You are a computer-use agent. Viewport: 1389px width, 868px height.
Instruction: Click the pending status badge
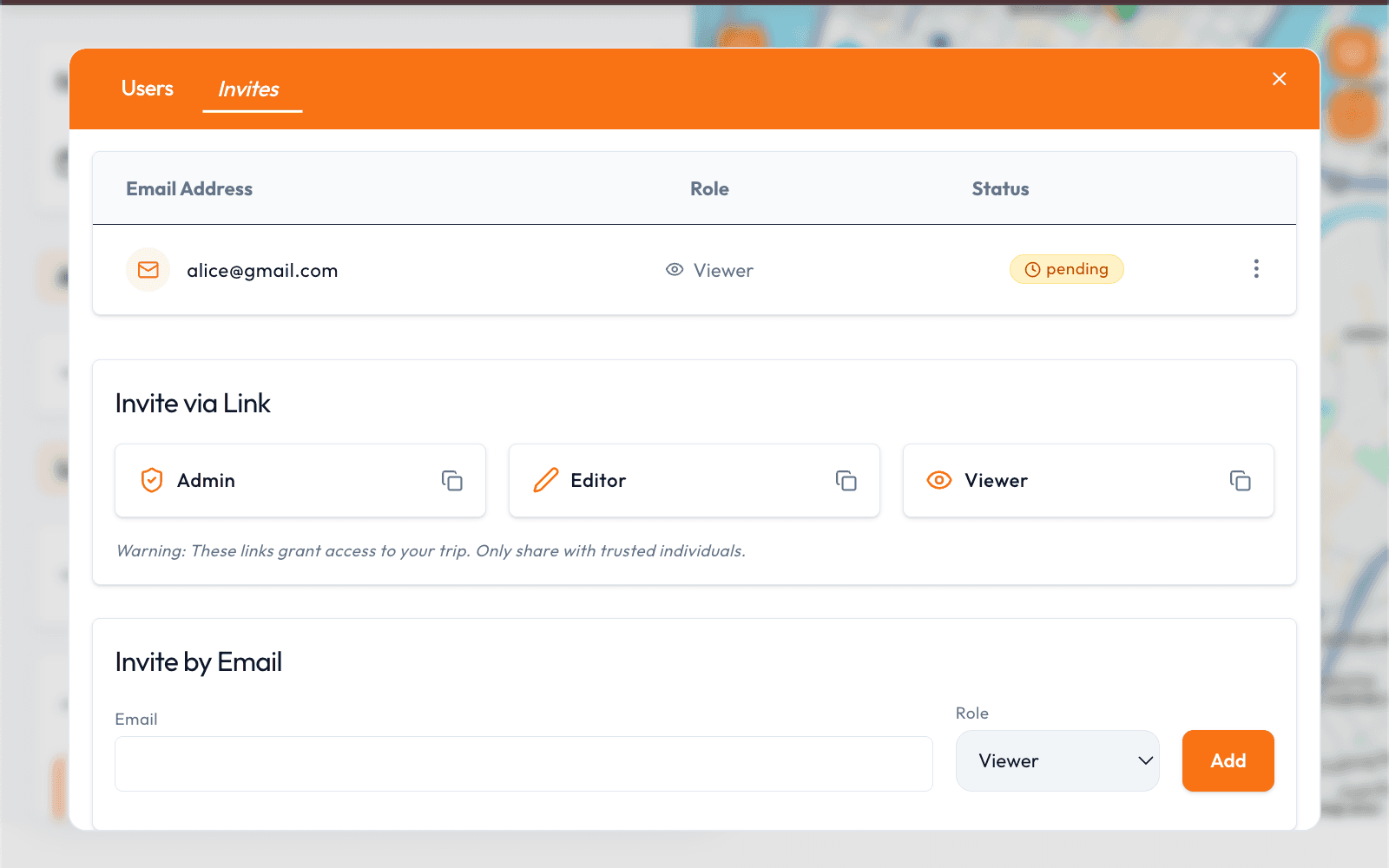[1067, 269]
